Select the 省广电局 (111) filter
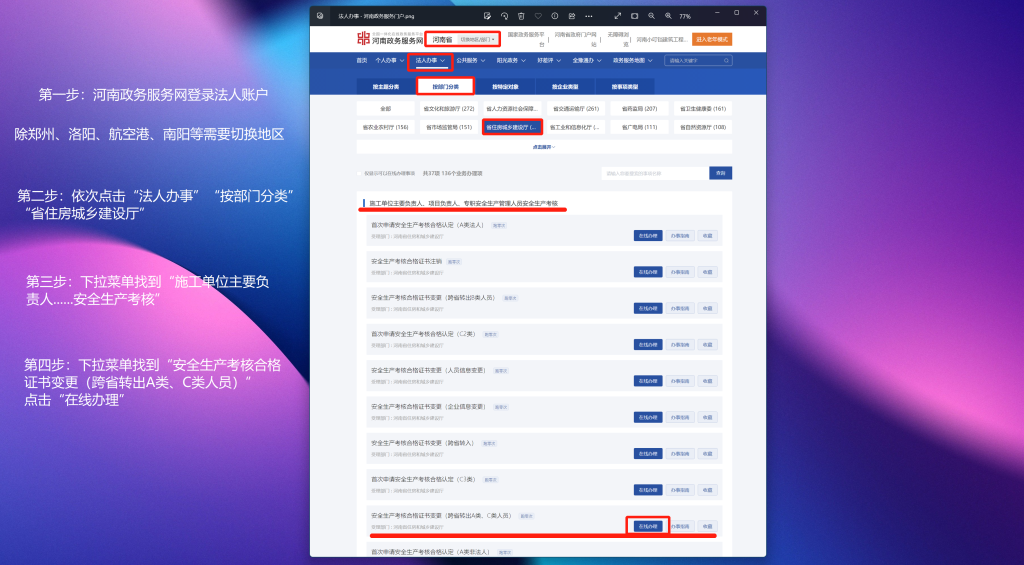 click(639, 127)
